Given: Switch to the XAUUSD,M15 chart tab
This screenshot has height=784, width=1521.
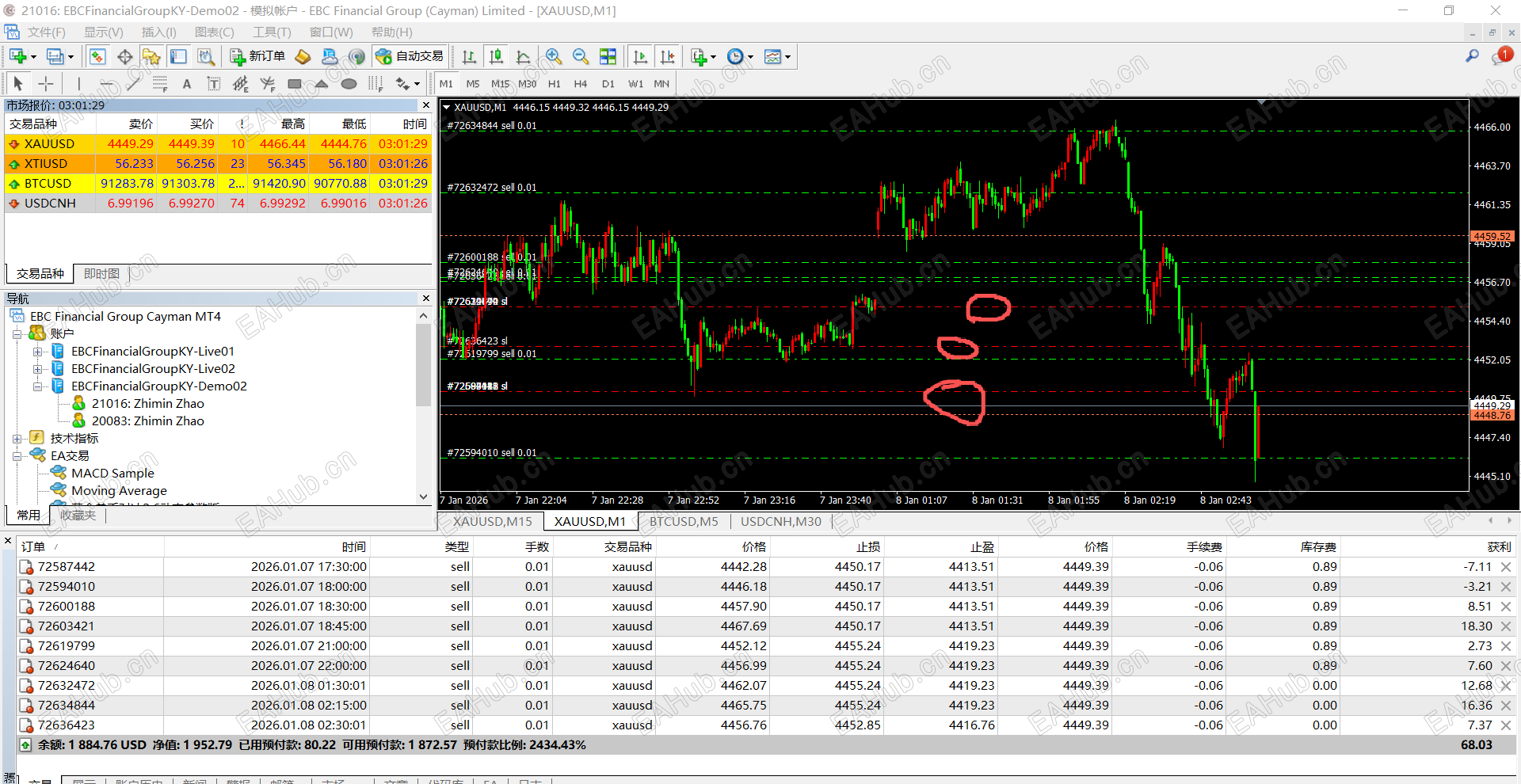Looking at the screenshot, I should coord(492,522).
